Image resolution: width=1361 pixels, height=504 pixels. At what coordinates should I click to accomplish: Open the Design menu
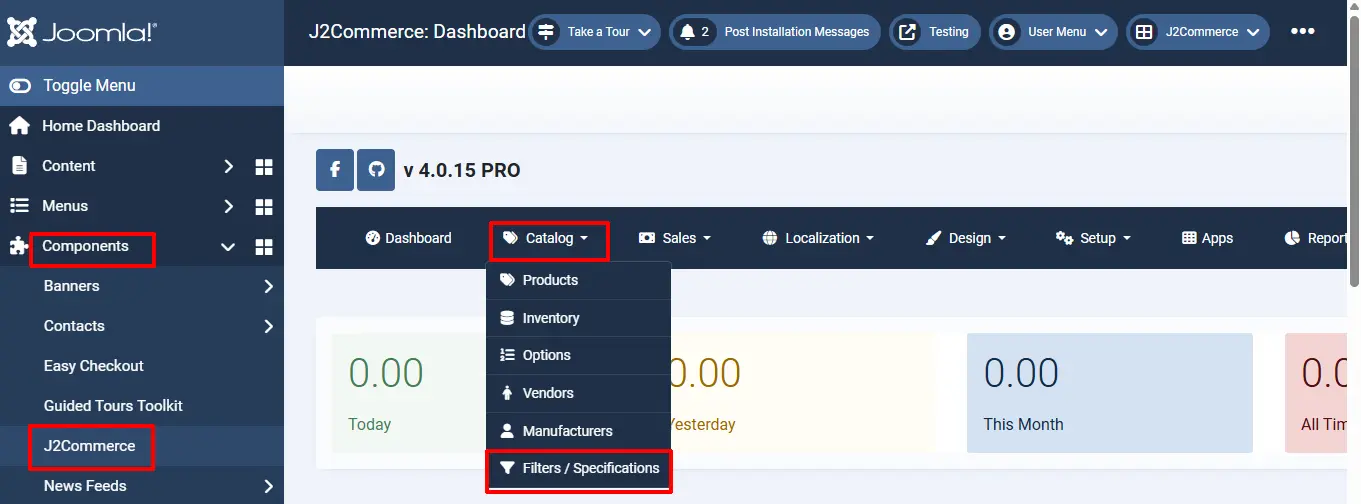click(x=966, y=238)
